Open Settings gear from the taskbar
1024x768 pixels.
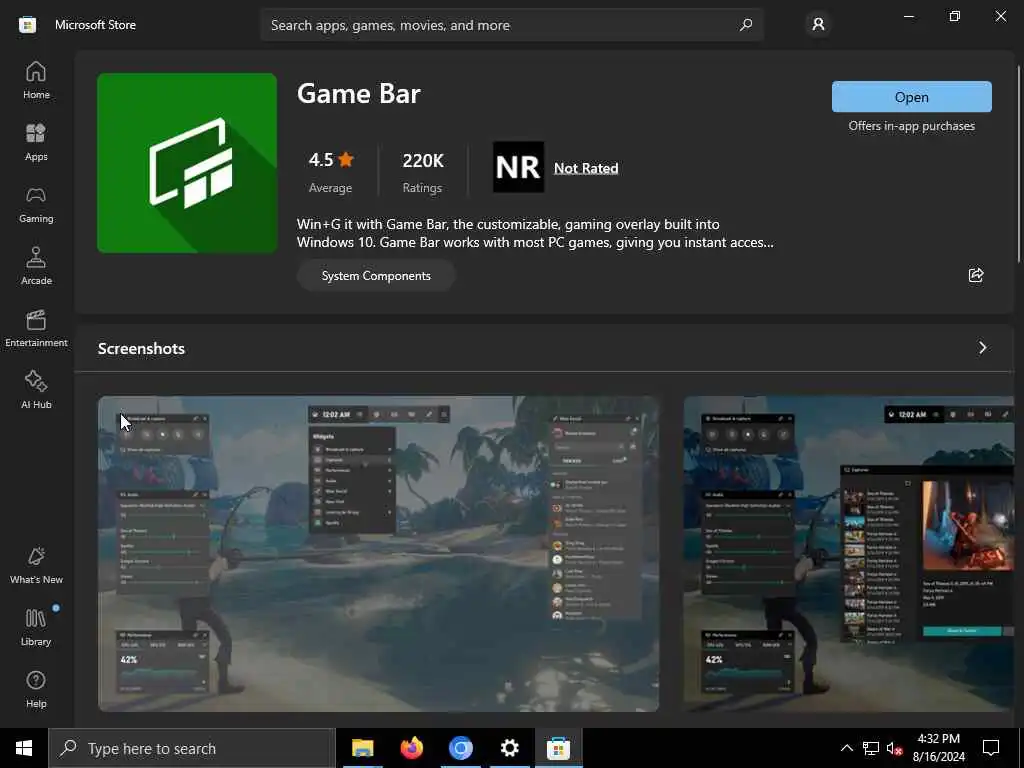click(x=509, y=748)
